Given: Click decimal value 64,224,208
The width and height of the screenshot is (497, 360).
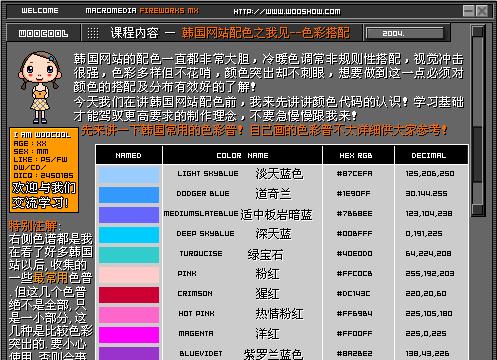Looking at the screenshot, I should pyautogui.click(x=428, y=253).
